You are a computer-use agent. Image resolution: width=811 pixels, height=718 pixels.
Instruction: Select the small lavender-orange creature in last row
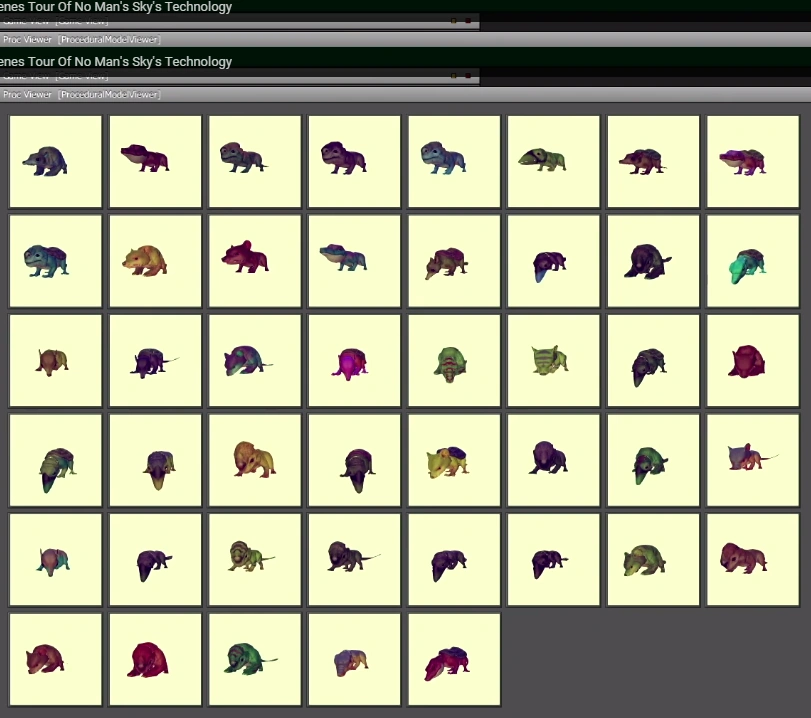point(354,660)
